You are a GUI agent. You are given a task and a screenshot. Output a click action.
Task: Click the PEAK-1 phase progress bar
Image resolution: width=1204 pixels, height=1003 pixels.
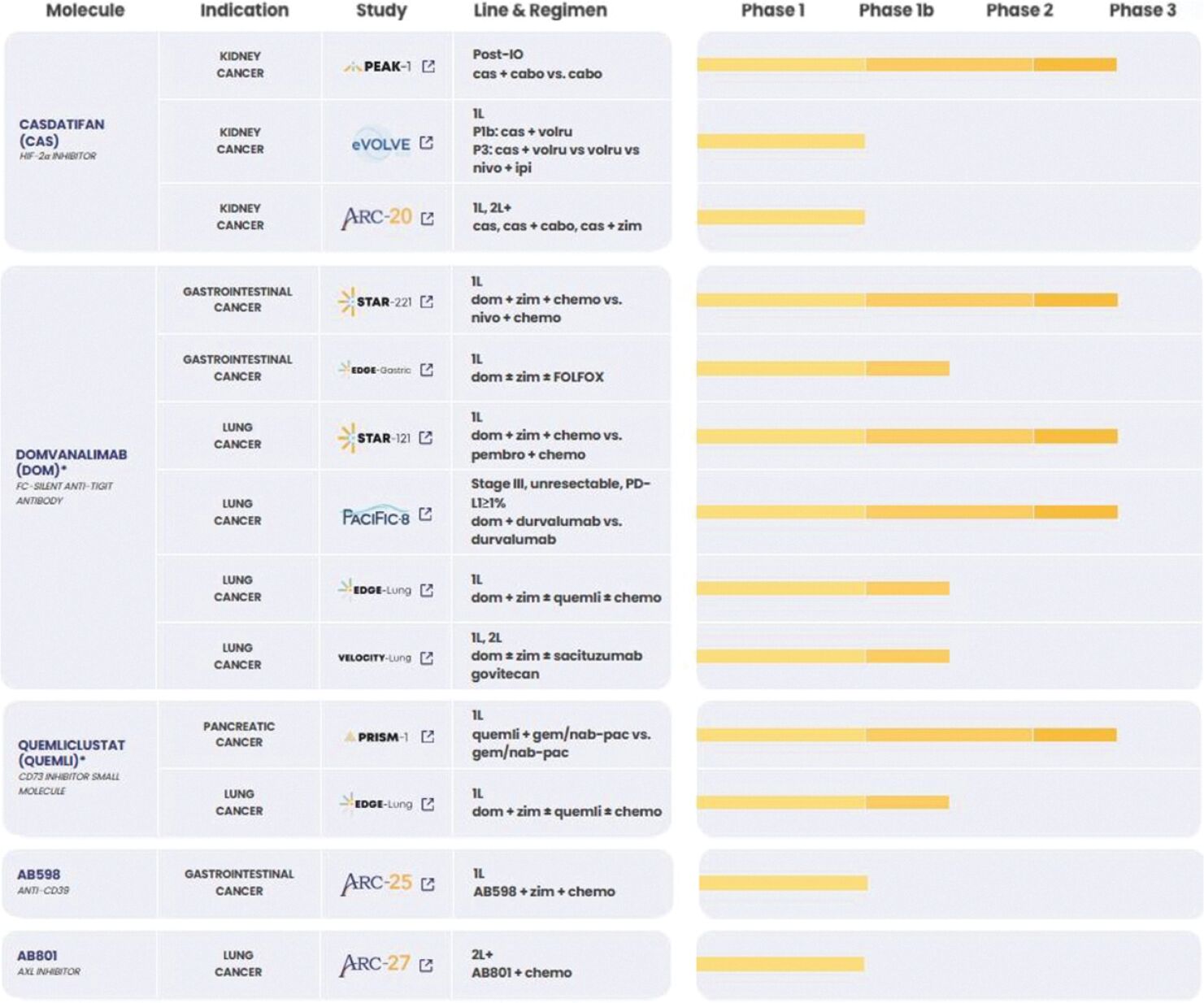(906, 65)
